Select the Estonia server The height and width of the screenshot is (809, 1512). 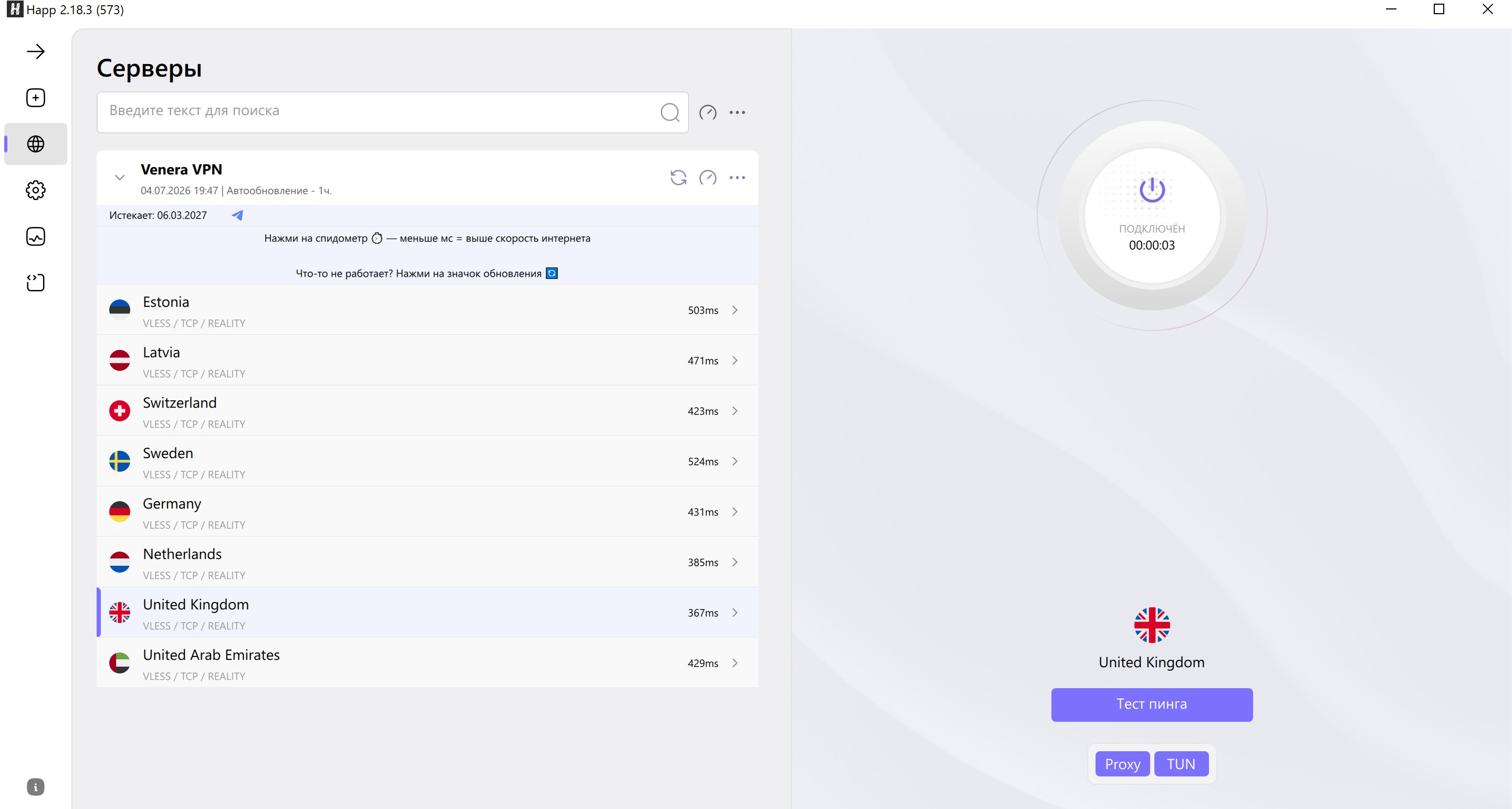(427, 310)
